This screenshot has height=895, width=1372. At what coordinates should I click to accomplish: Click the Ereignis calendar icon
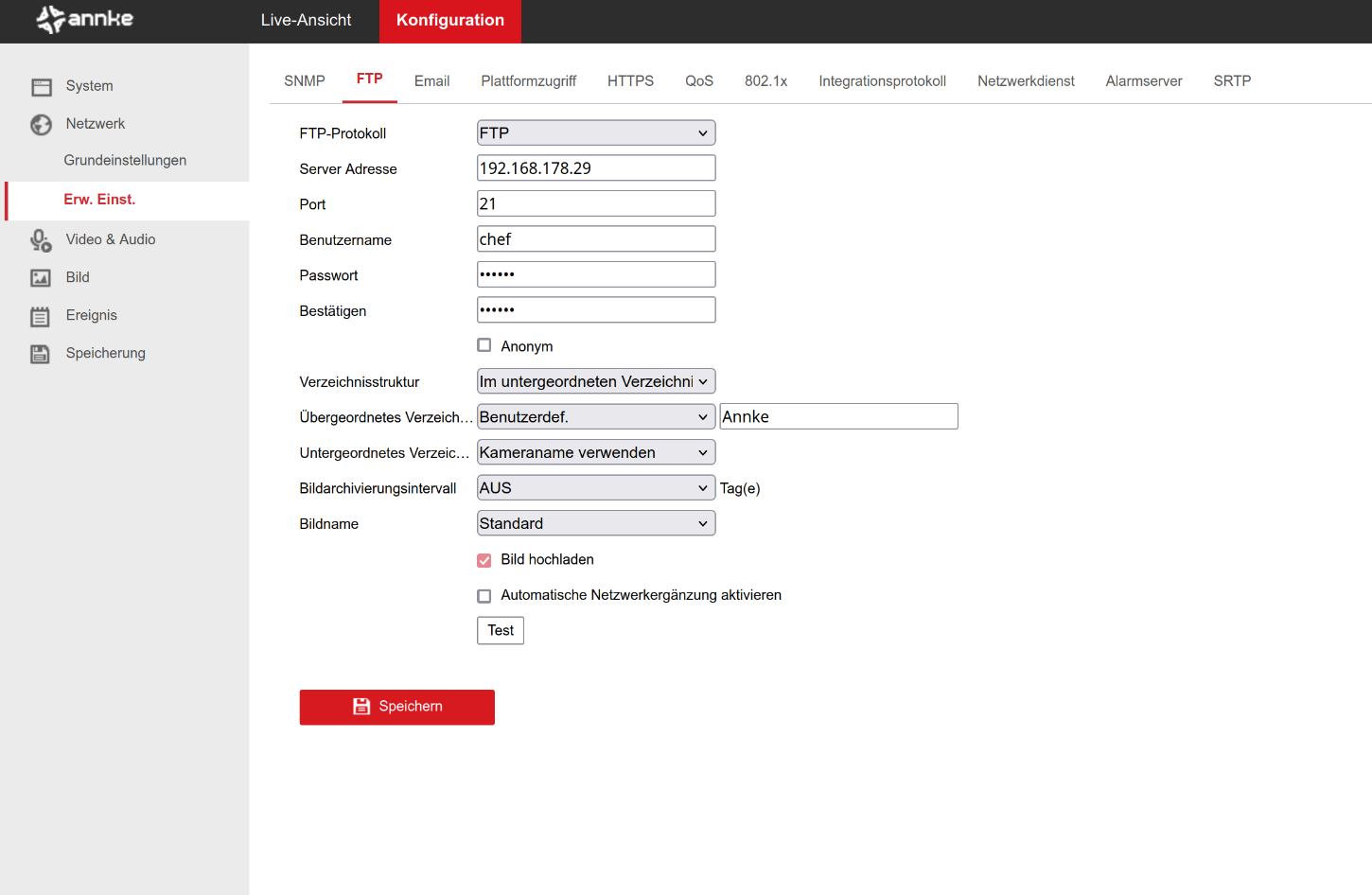coord(41,316)
